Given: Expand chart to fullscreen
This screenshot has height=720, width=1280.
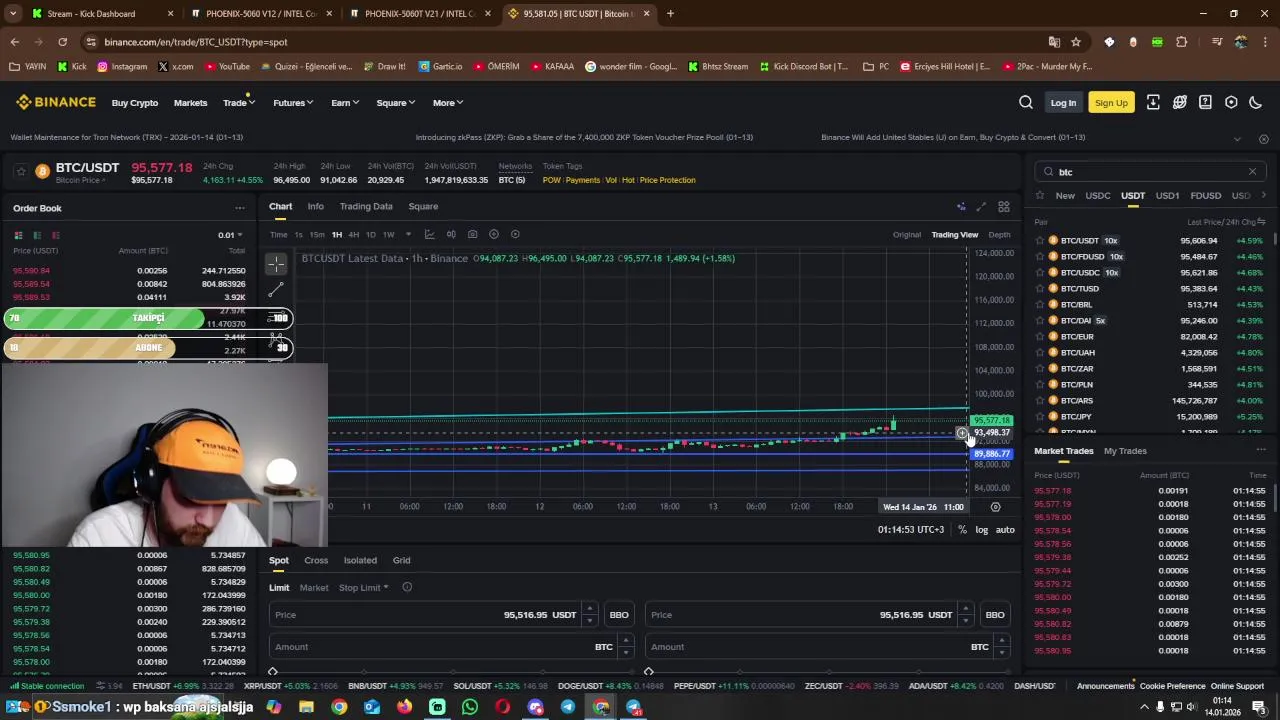Looking at the screenshot, I should [981, 207].
